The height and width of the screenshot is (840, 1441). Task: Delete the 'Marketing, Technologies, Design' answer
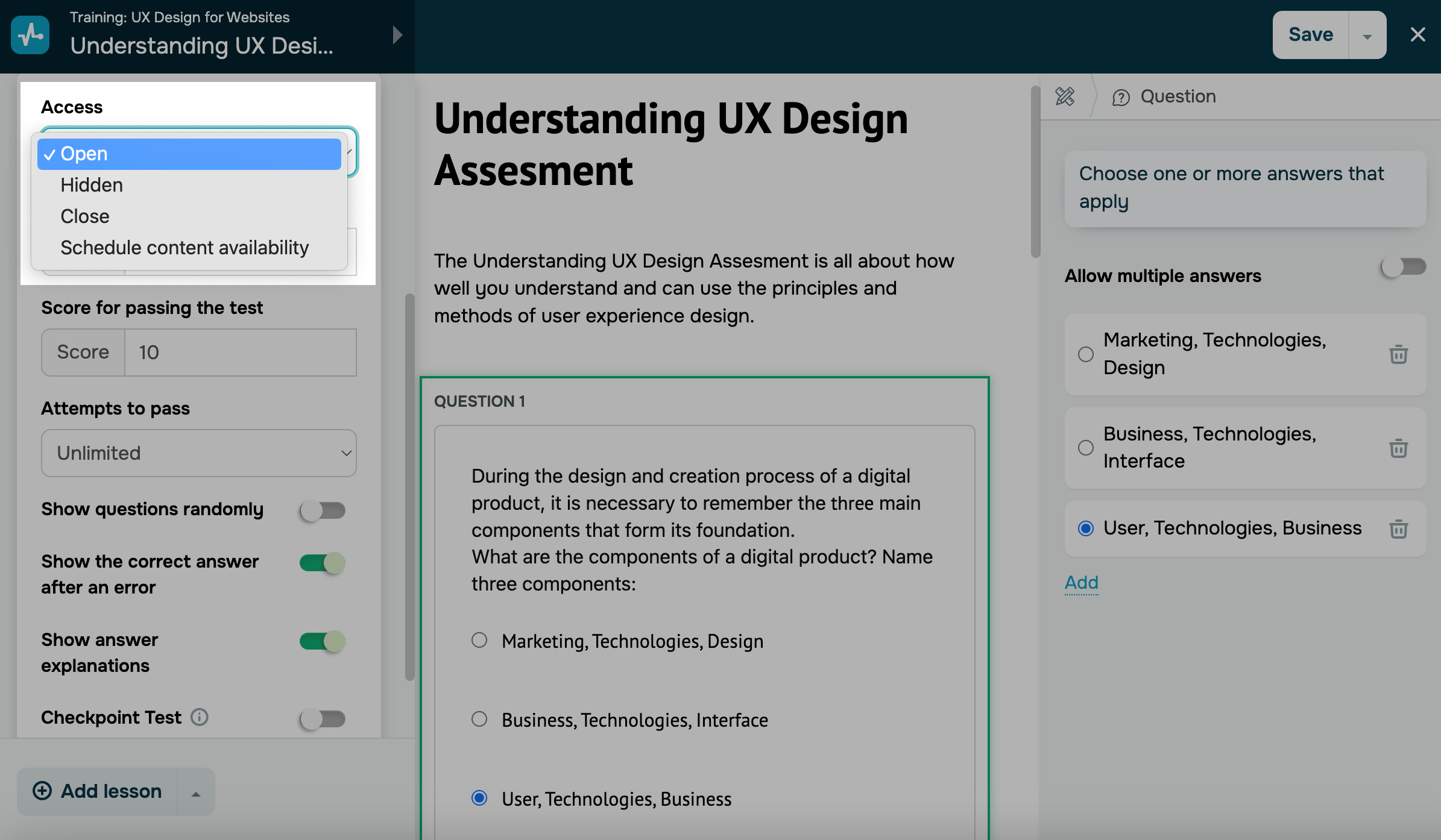pos(1398,354)
